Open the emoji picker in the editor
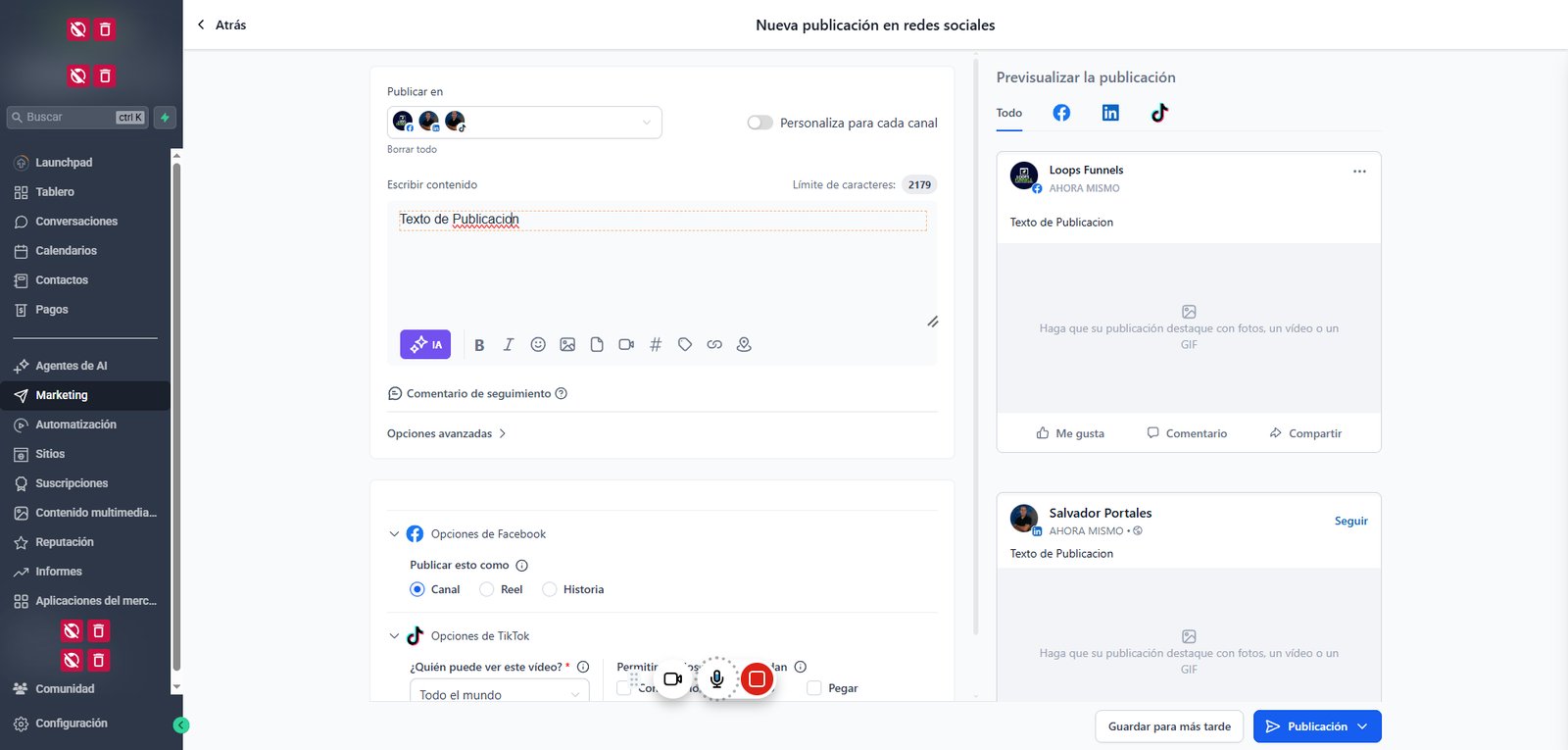This screenshot has width=1568, height=750. (538, 344)
